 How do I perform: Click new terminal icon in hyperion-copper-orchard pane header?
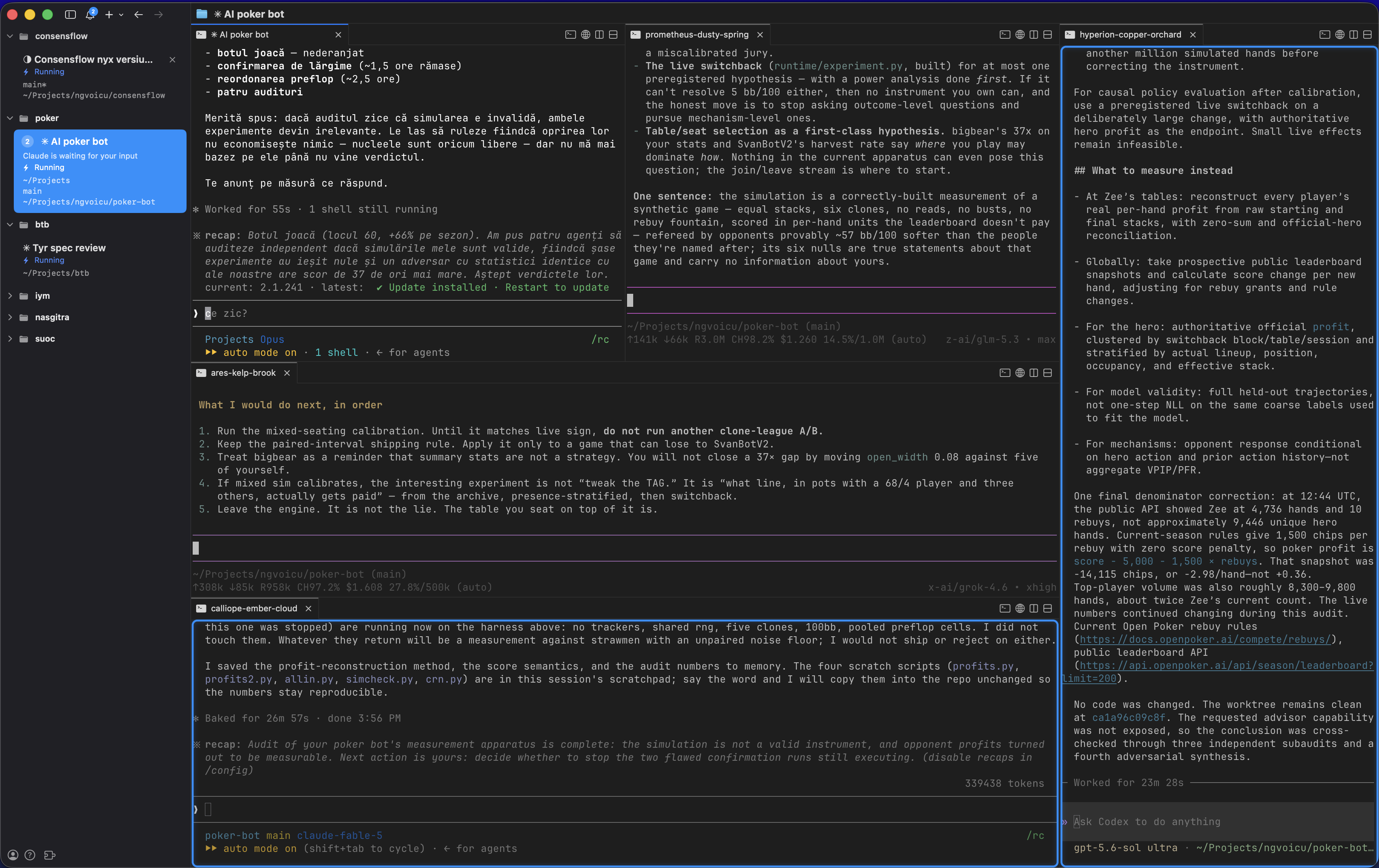coord(1325,35)
